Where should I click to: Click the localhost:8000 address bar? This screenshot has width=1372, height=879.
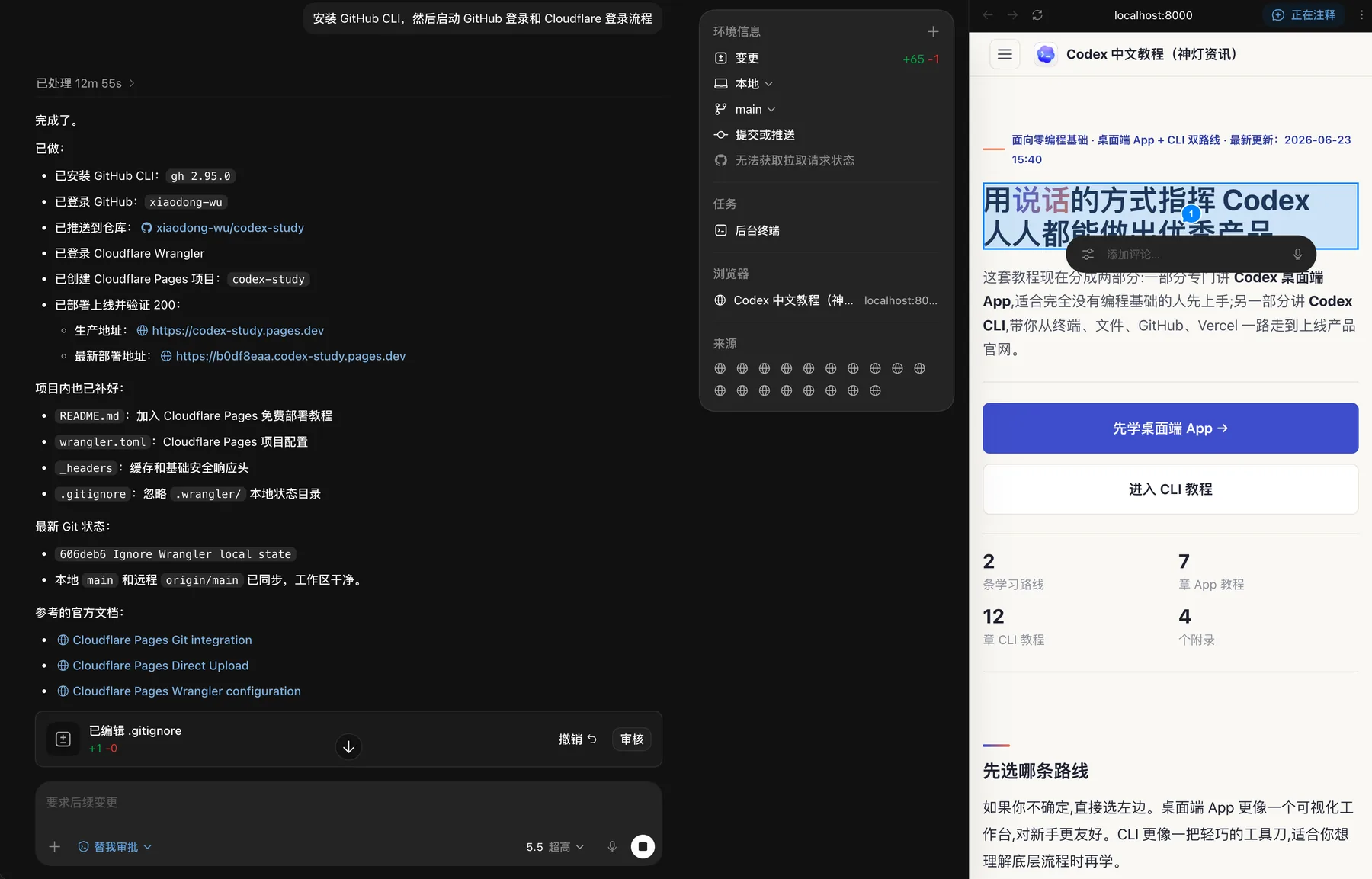point(1153,14)
